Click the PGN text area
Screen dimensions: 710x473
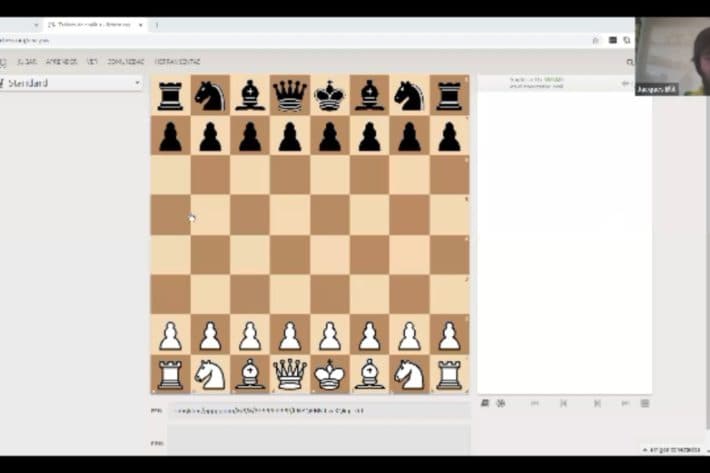click(318, 440)
